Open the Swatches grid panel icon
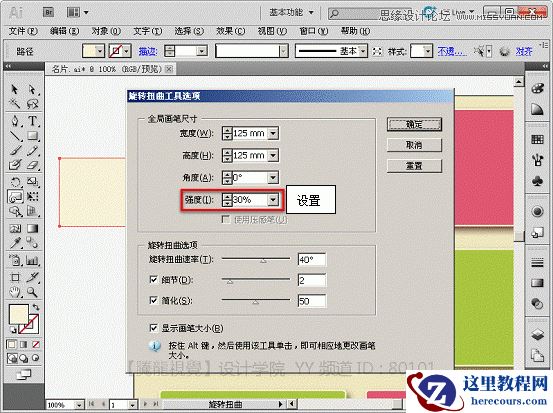The width and height of the screenshot is (553, 413). (537, 139)
